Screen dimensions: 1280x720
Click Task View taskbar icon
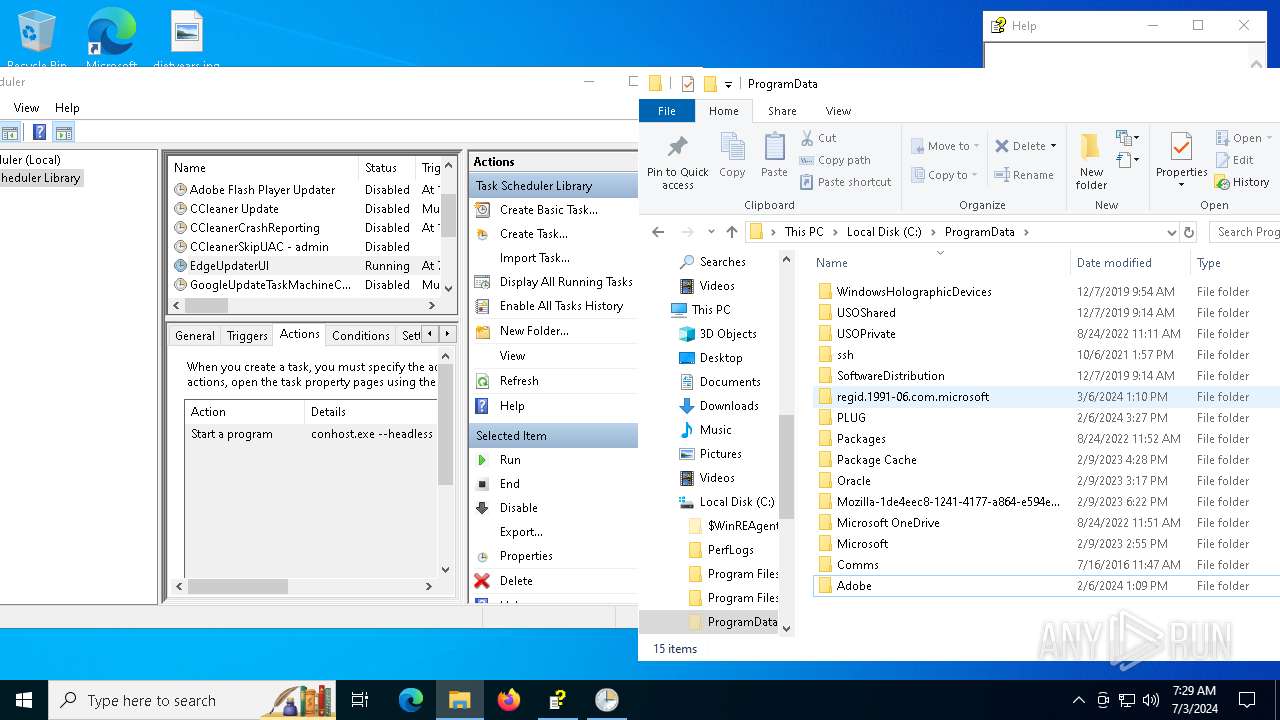tap(360, 700)
